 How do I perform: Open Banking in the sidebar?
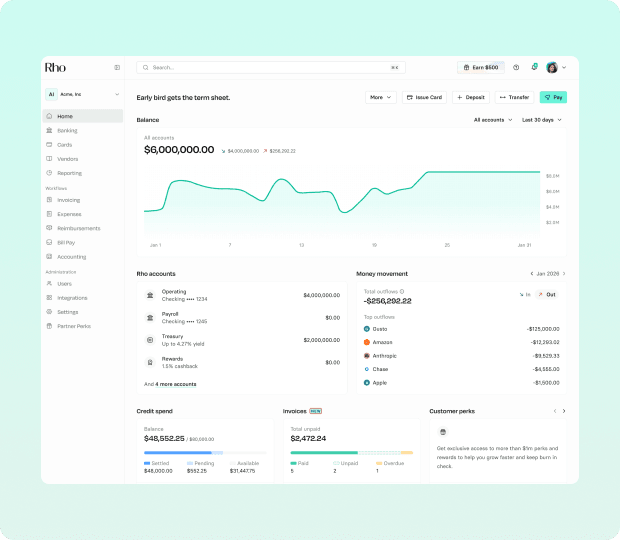click(83, 130)
